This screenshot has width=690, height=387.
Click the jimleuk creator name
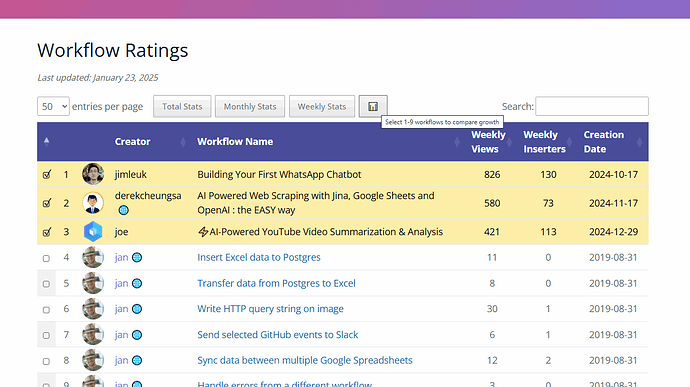[x=131, y=174]
